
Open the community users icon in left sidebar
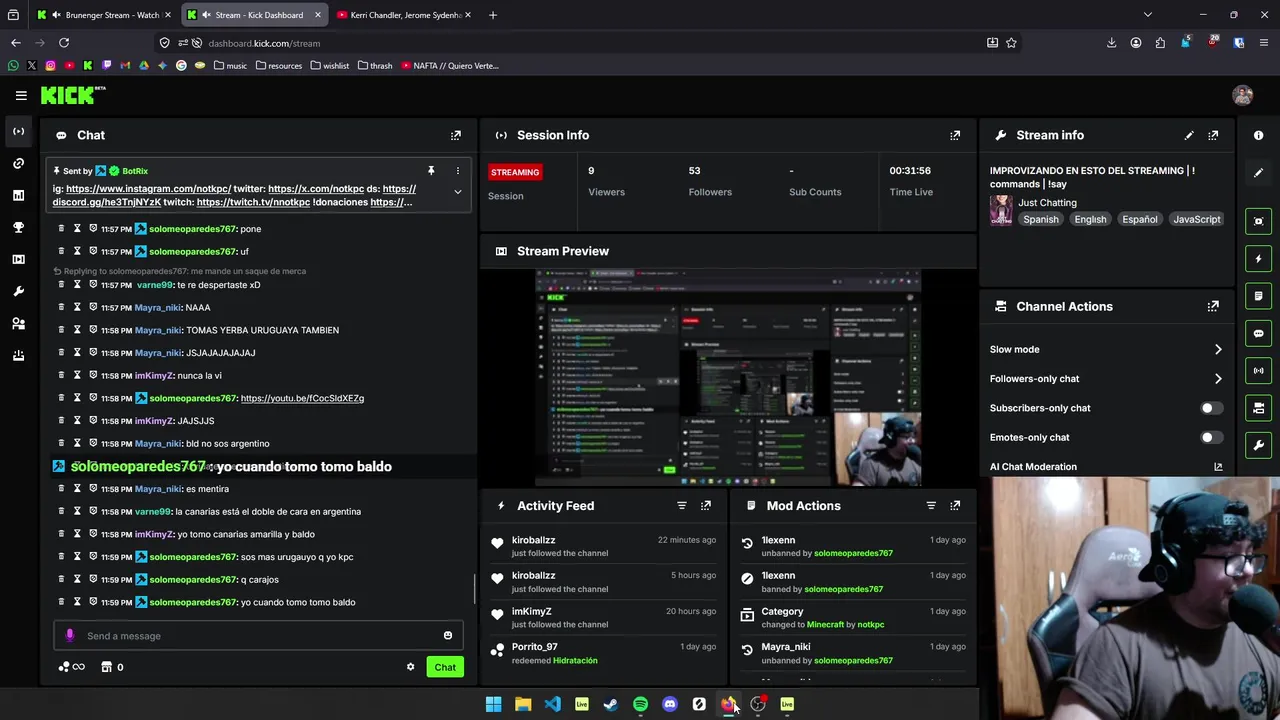click(18, 323)
